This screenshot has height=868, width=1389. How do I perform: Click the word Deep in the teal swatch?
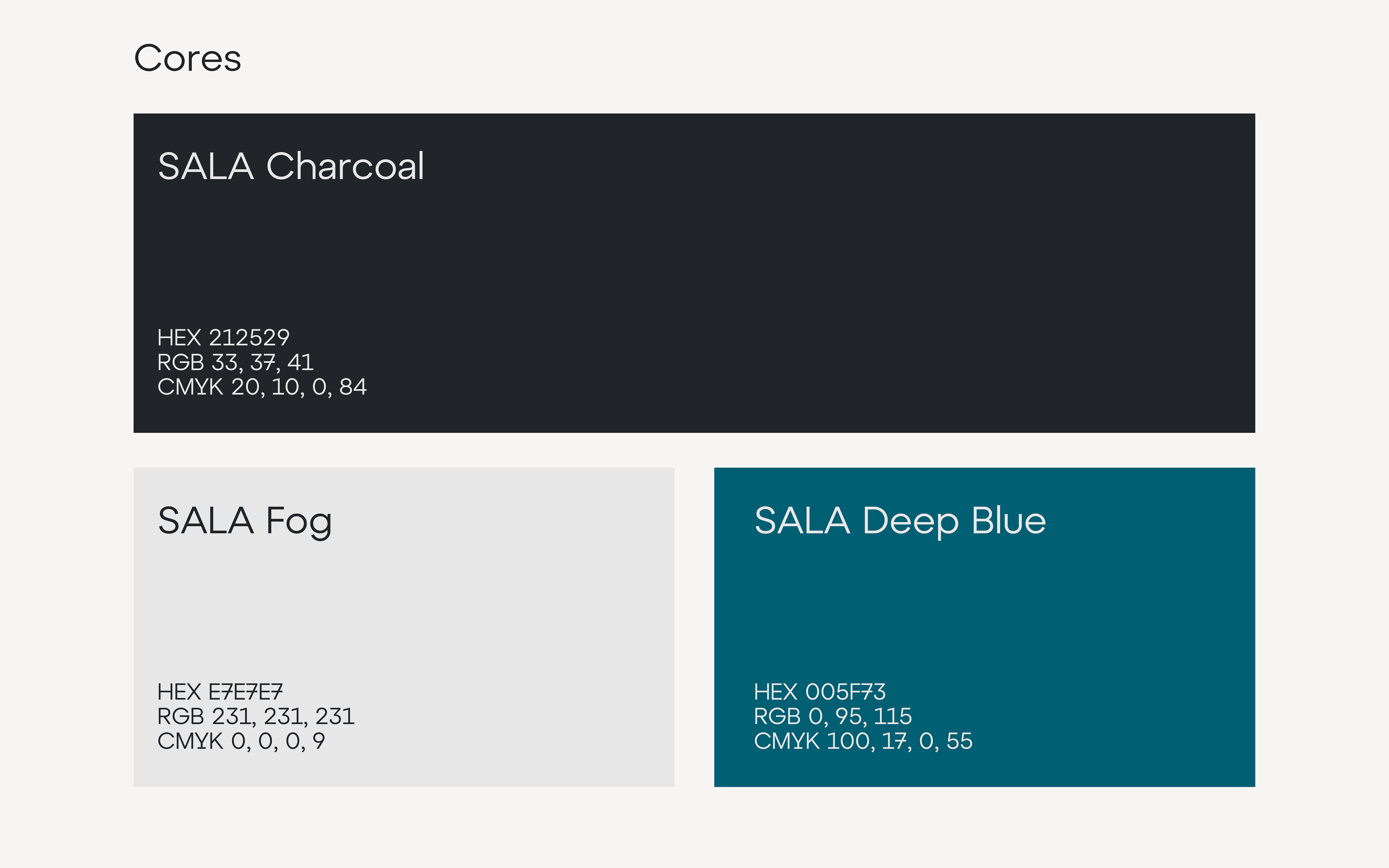[910, 521]
